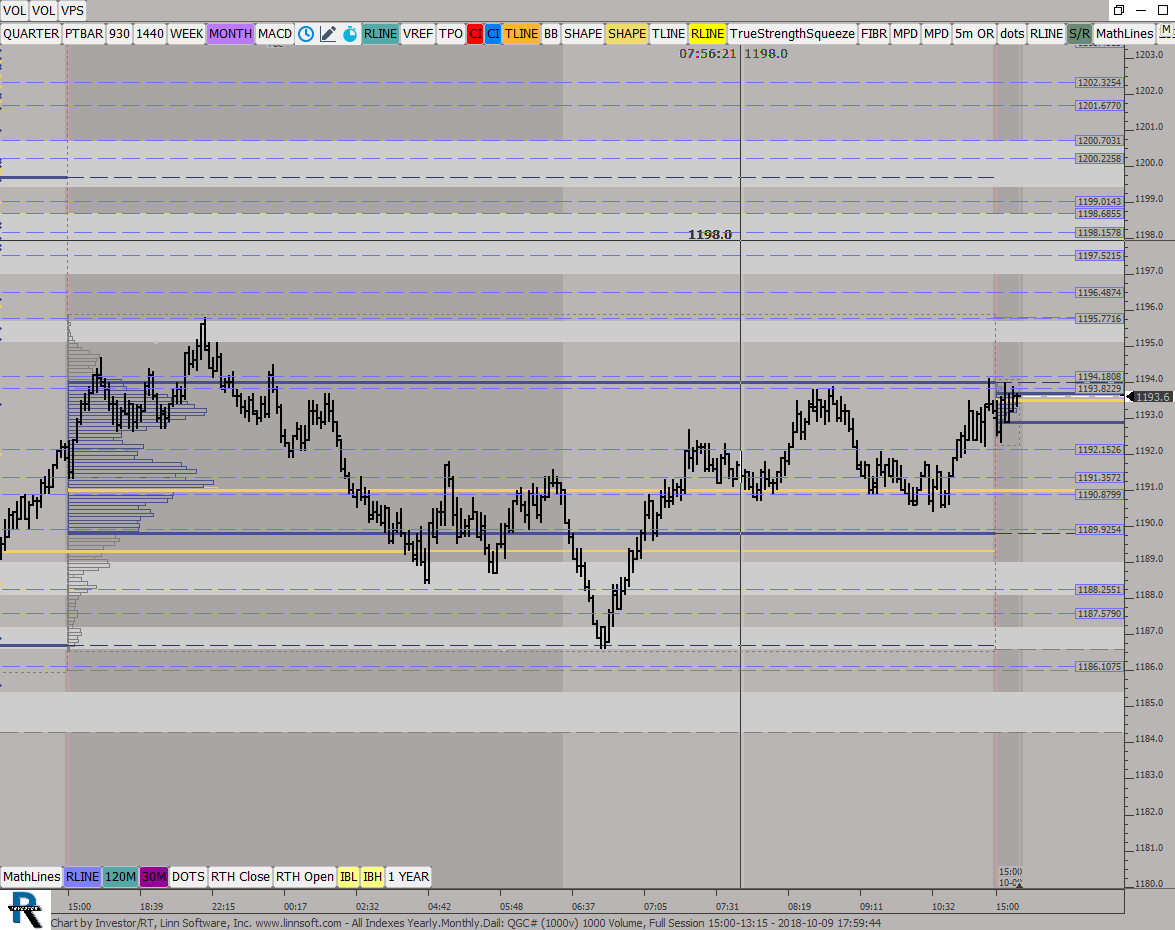Image resolution: width=1175 pixels, height=930 pixels.
Task: Toggle the green S/R button
Action: 1079,34
